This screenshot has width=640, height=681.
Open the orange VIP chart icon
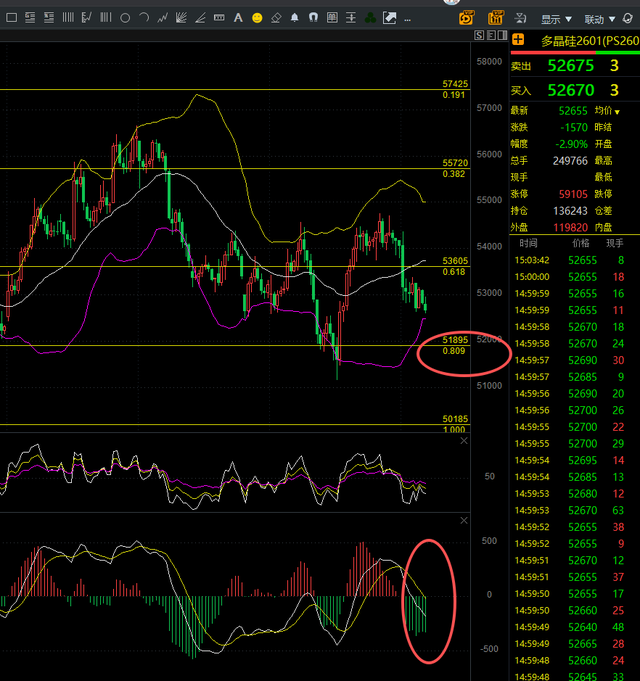click(495, 18)
